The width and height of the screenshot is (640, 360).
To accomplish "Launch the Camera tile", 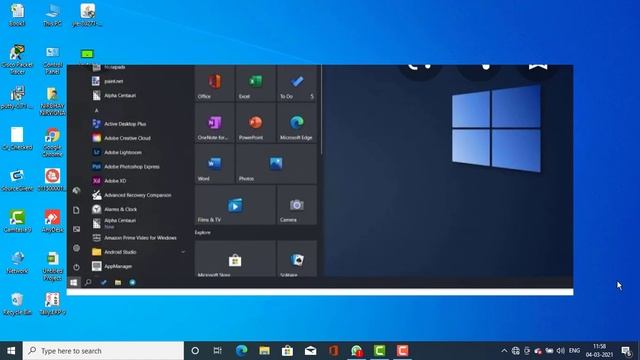I will click(297, 205).
